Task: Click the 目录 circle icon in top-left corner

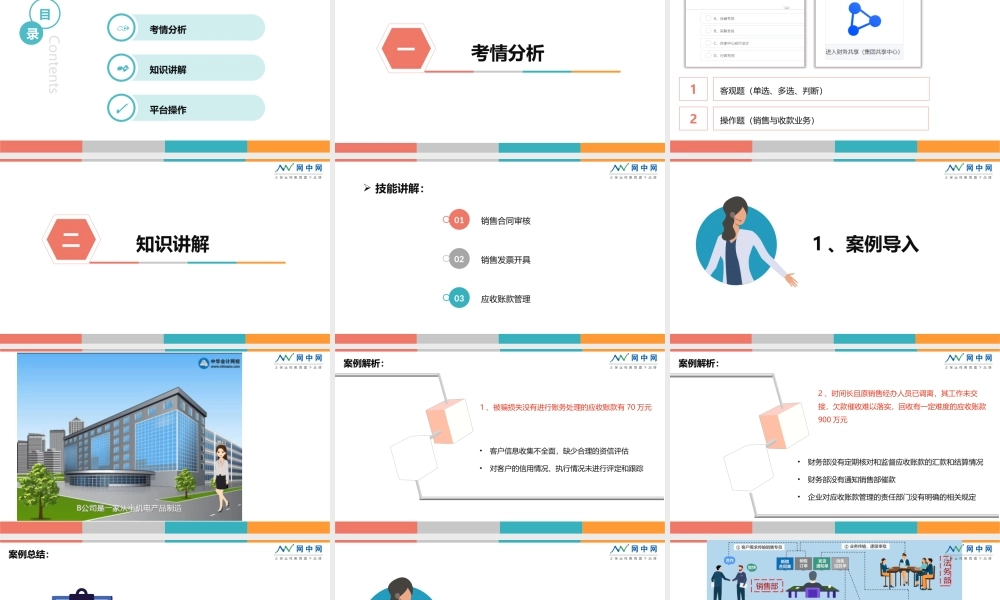Action: (x=38, y=21)
